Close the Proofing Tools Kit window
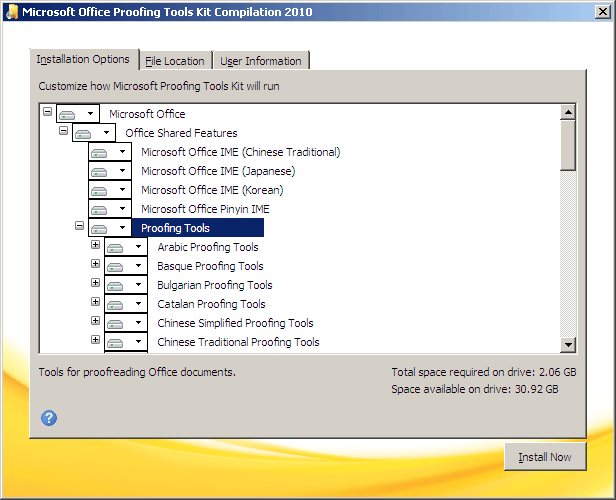This screenshot has width=616, height=500. point(602,12)
